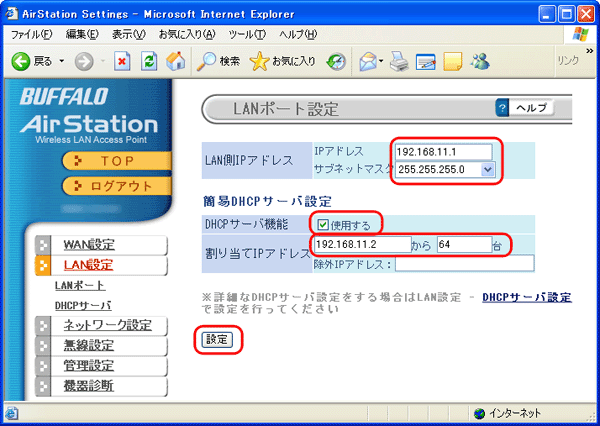Image resolution: width=600 pixels, height=426 pixels.
Task: Open the Back button history dropdown arrow
Action: point(62,61)
